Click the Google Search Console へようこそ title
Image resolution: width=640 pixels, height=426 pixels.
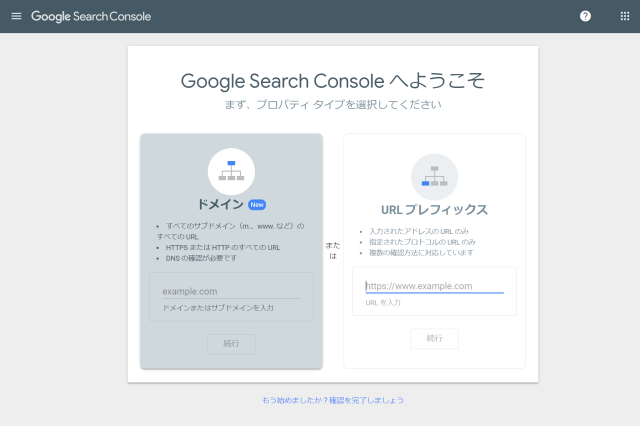point(333,81)
